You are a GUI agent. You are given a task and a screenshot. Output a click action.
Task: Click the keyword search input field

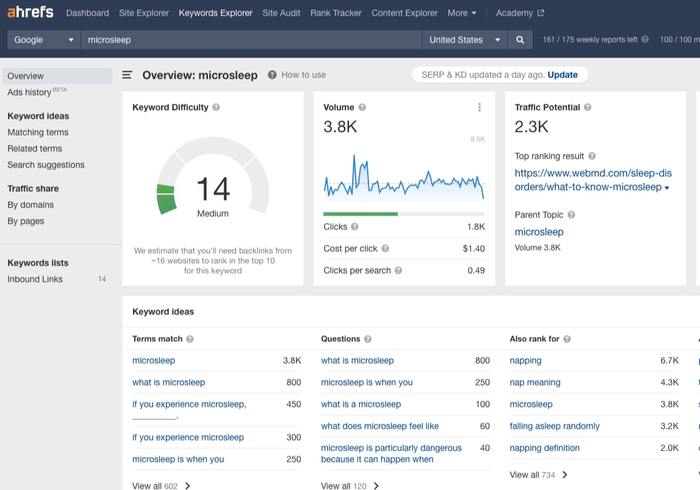pyautogui.click(x=252, y=40)
